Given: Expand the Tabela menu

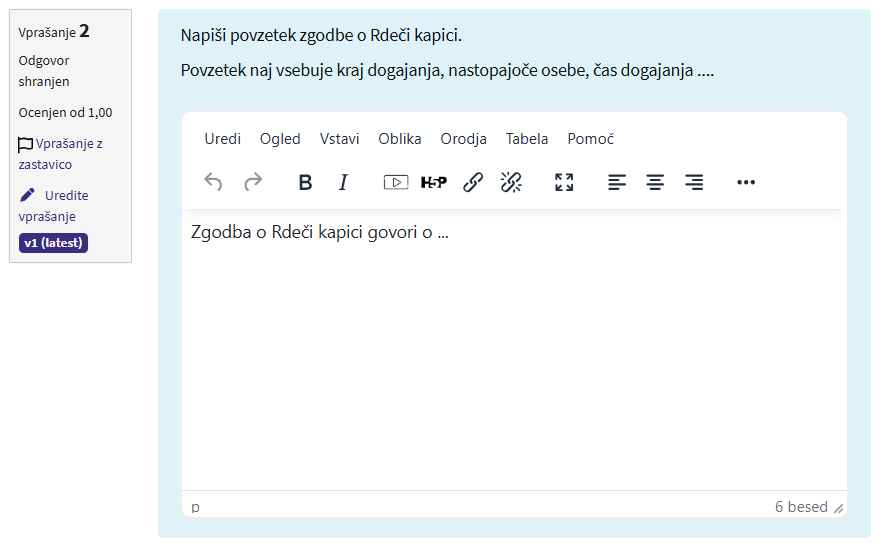Looking at the screenshot, I should point(526,139).
